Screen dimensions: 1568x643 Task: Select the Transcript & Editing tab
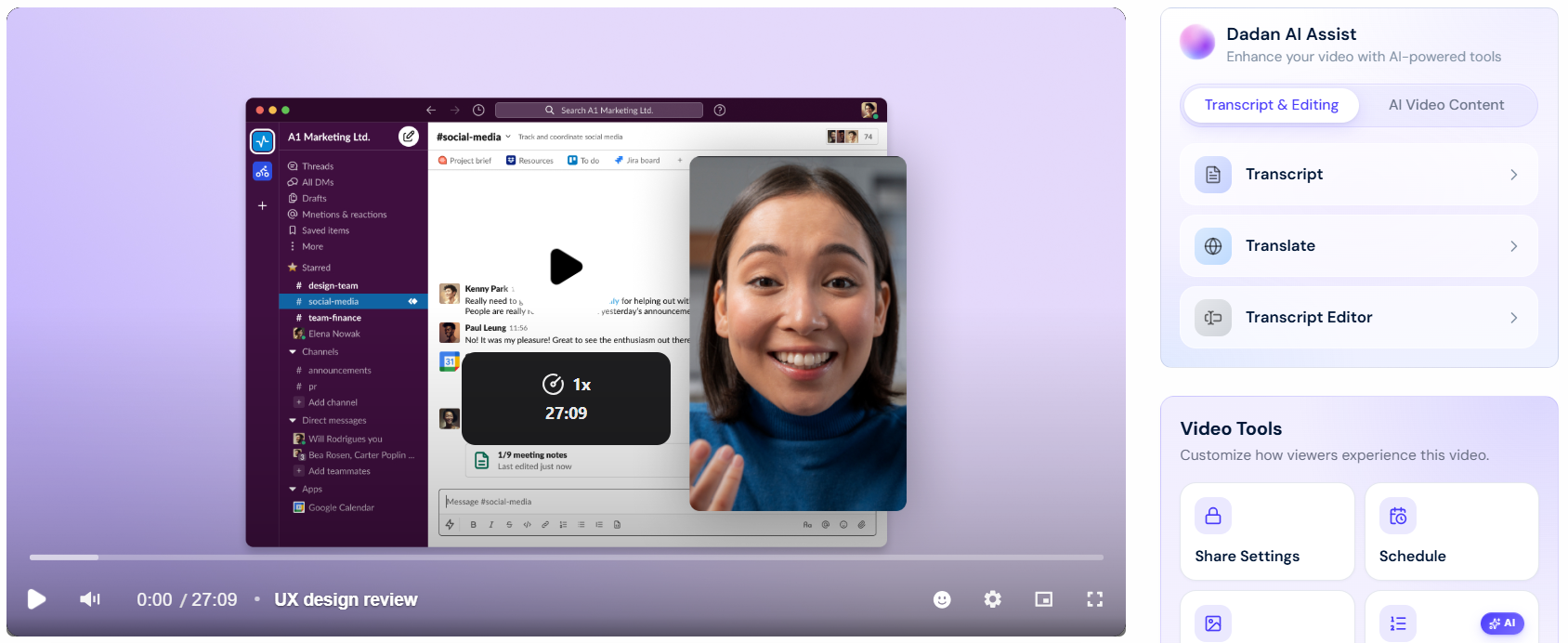pyautogui.click(x=1271, y=105)
